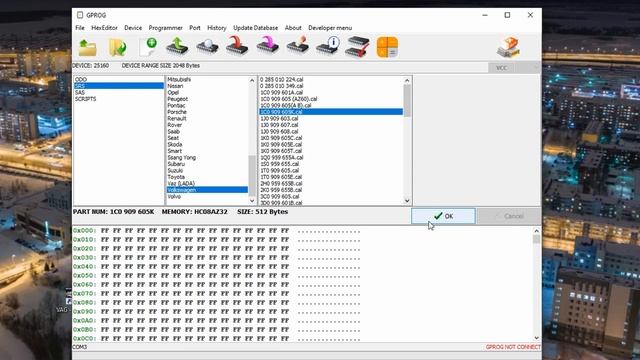Select file 1K0 909 605T.cal
640x360 pixels.
tap(331, 151)
